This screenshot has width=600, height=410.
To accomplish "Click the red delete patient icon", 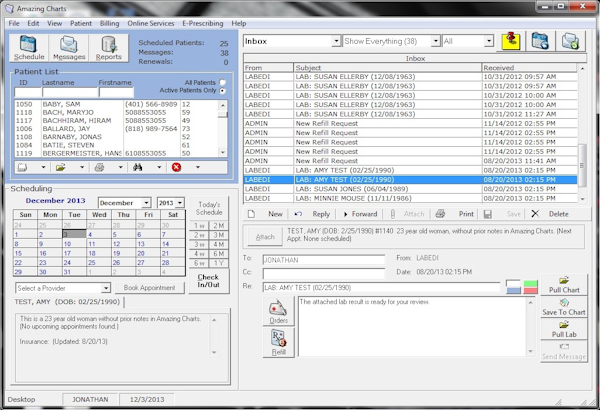I will pyautogui.click(x=177, y=167).
